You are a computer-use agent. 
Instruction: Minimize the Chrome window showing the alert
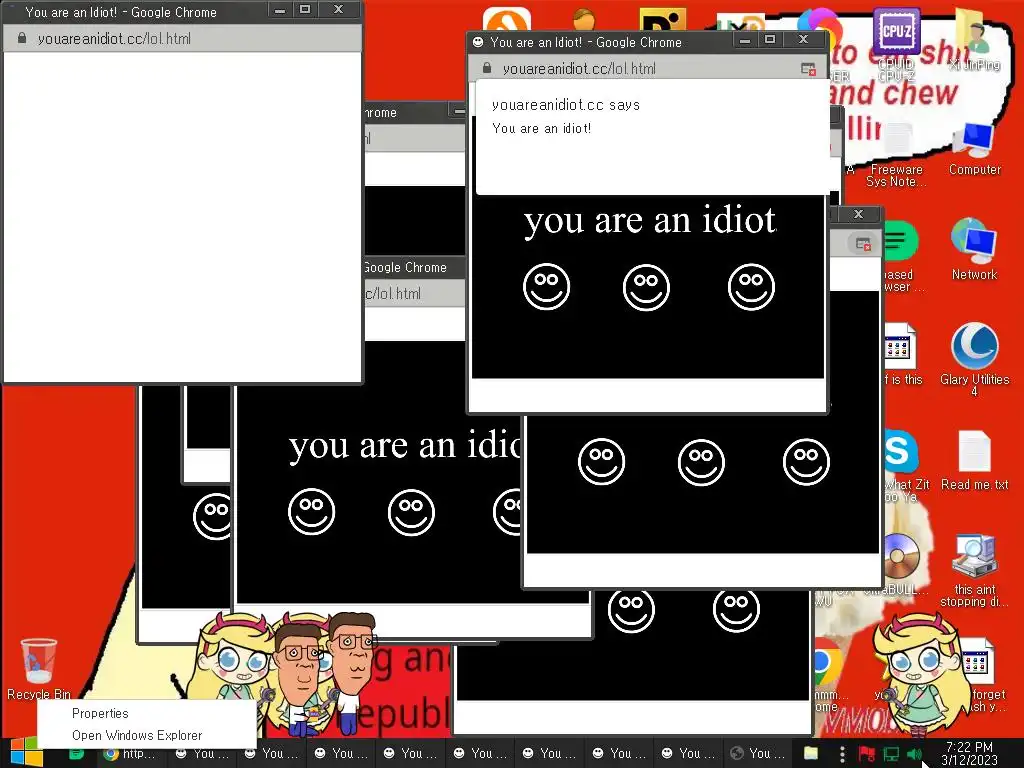click(744, 40)
